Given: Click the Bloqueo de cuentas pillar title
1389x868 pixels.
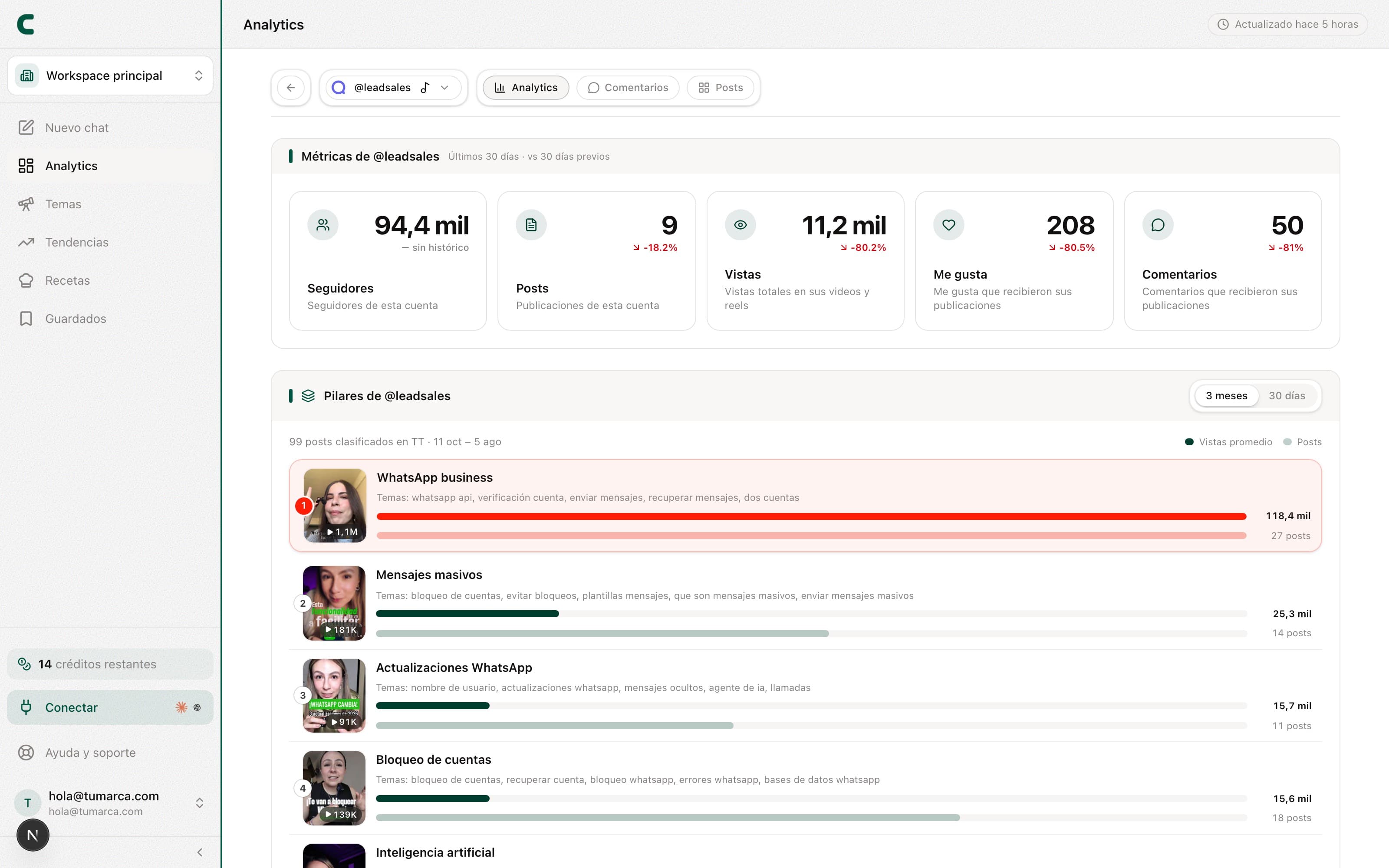Looking at the screenshot, I should pos(433,760).
